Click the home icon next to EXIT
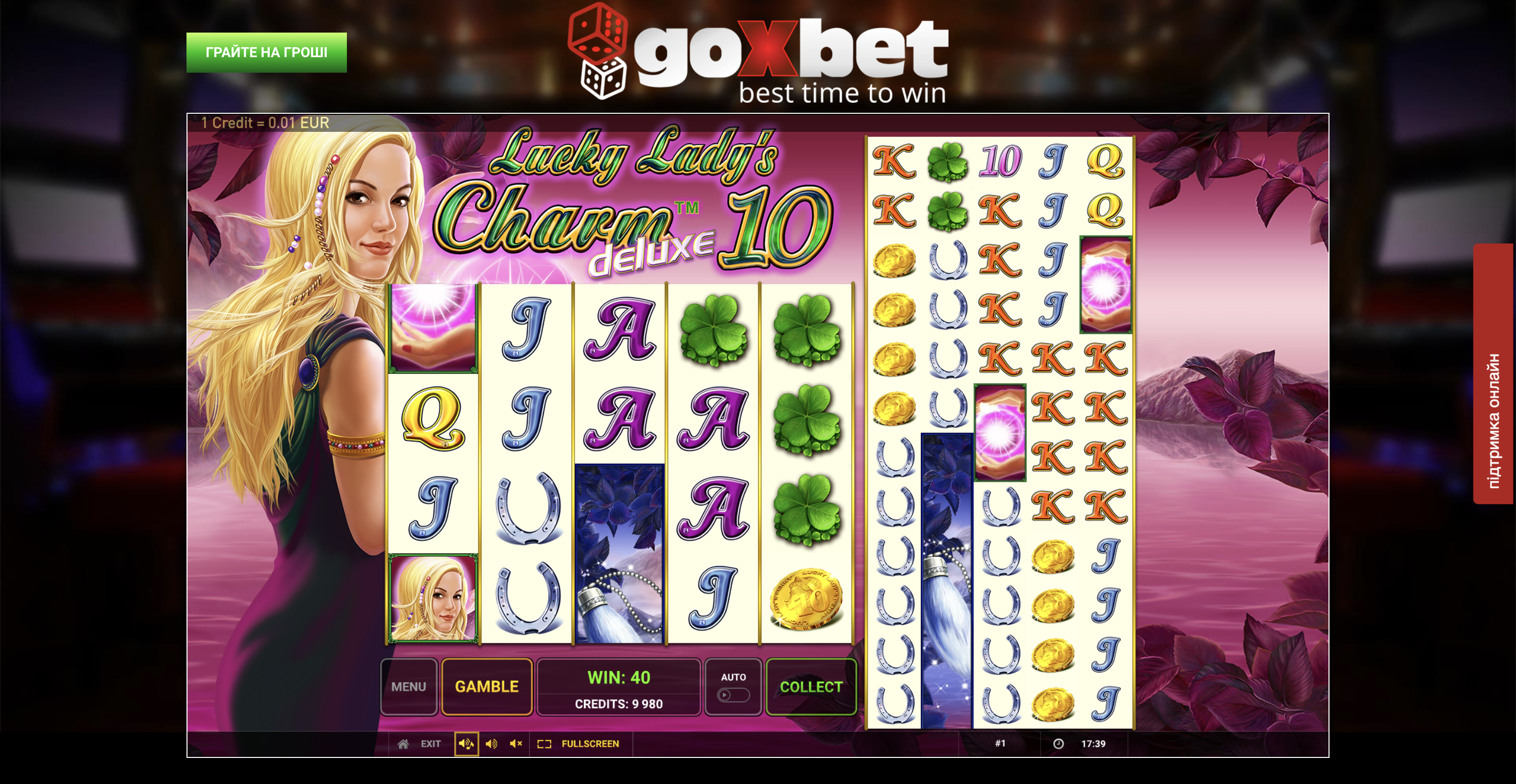Screen dimensions: 1516x784 tap(403, 744)
